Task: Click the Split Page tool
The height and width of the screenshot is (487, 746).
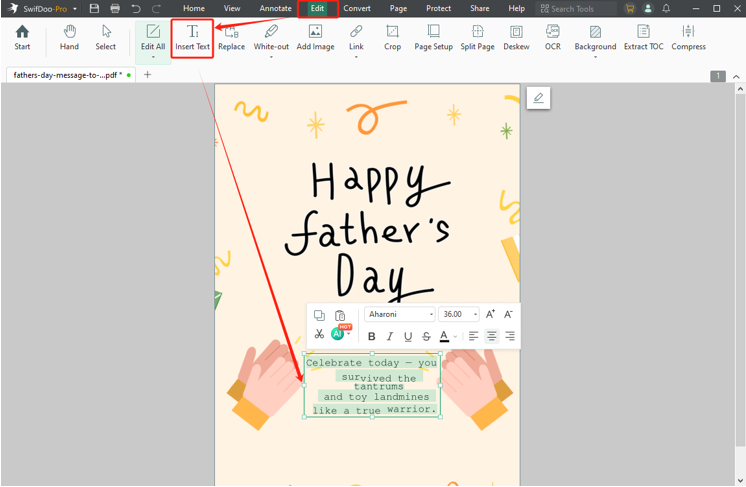Action: pos(477,38)
